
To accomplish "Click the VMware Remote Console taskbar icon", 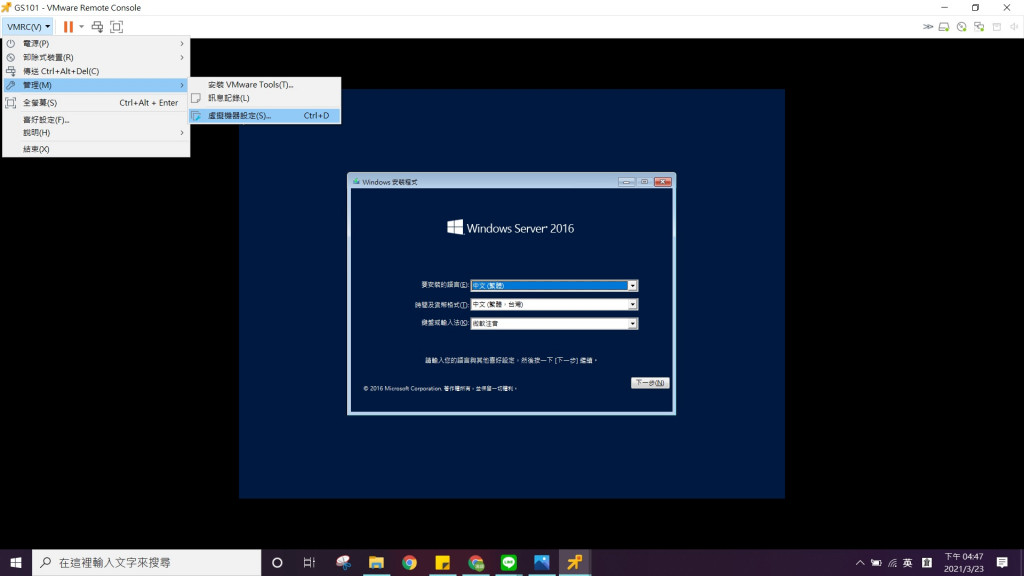I will [575, 562].
